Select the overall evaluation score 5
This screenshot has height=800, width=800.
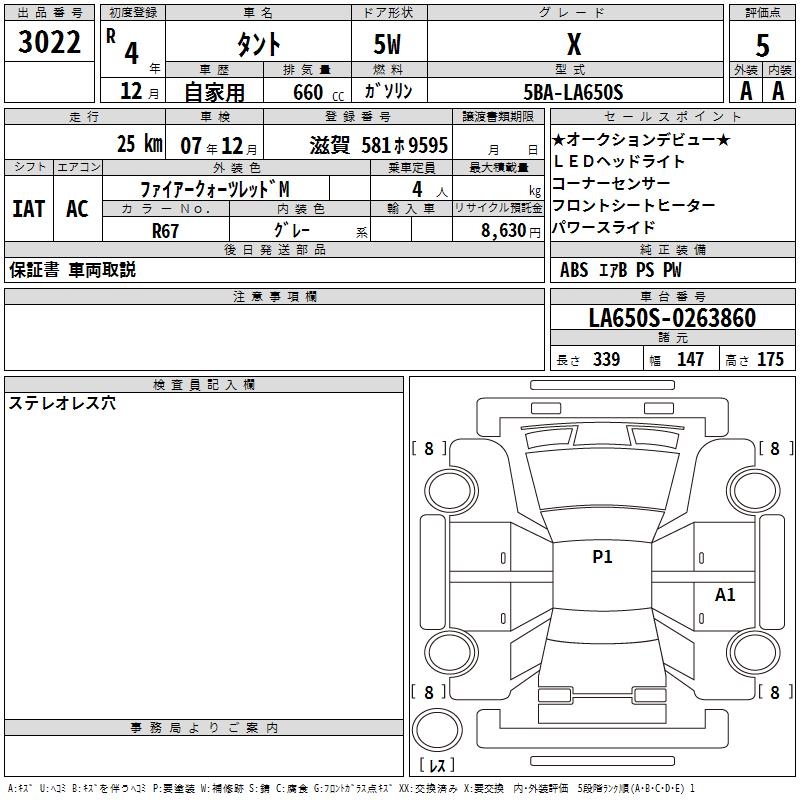pyautogui.click(x=762, y=44)
